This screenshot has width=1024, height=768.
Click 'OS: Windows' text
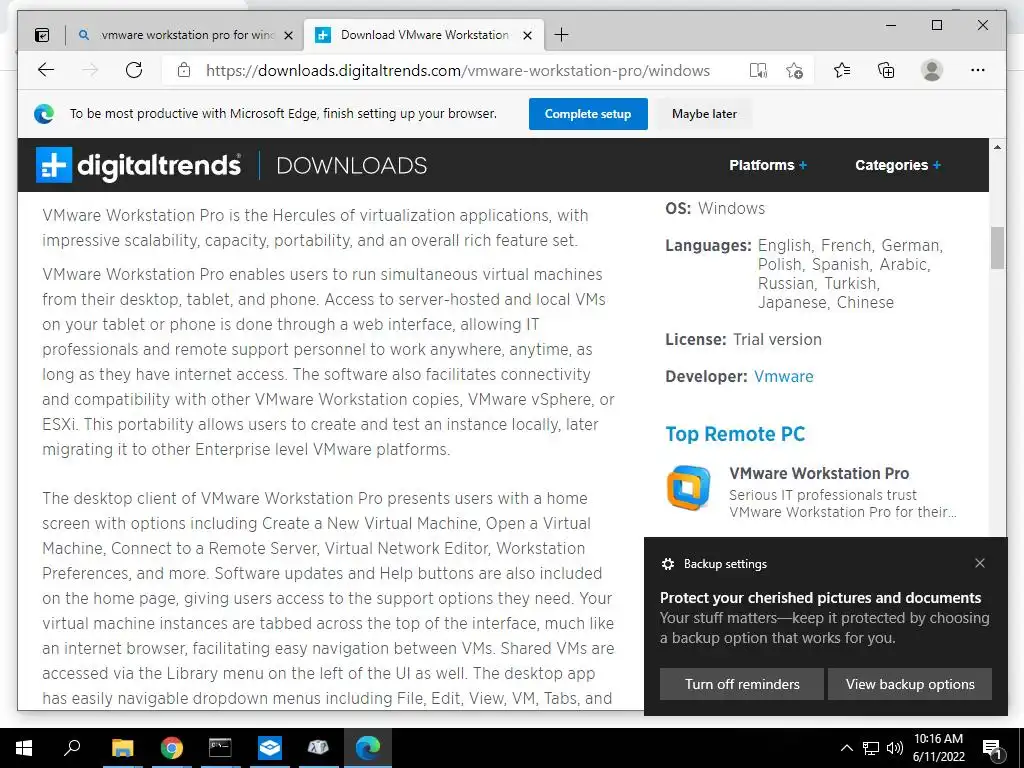click(715, 208)
